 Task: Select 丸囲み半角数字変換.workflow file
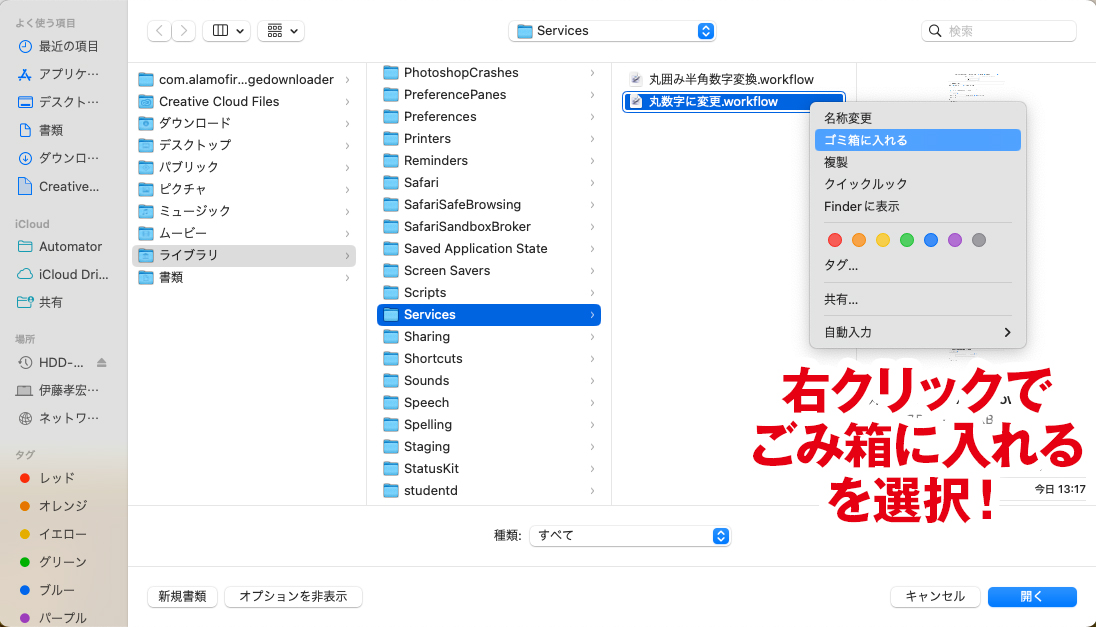point(730,79)
